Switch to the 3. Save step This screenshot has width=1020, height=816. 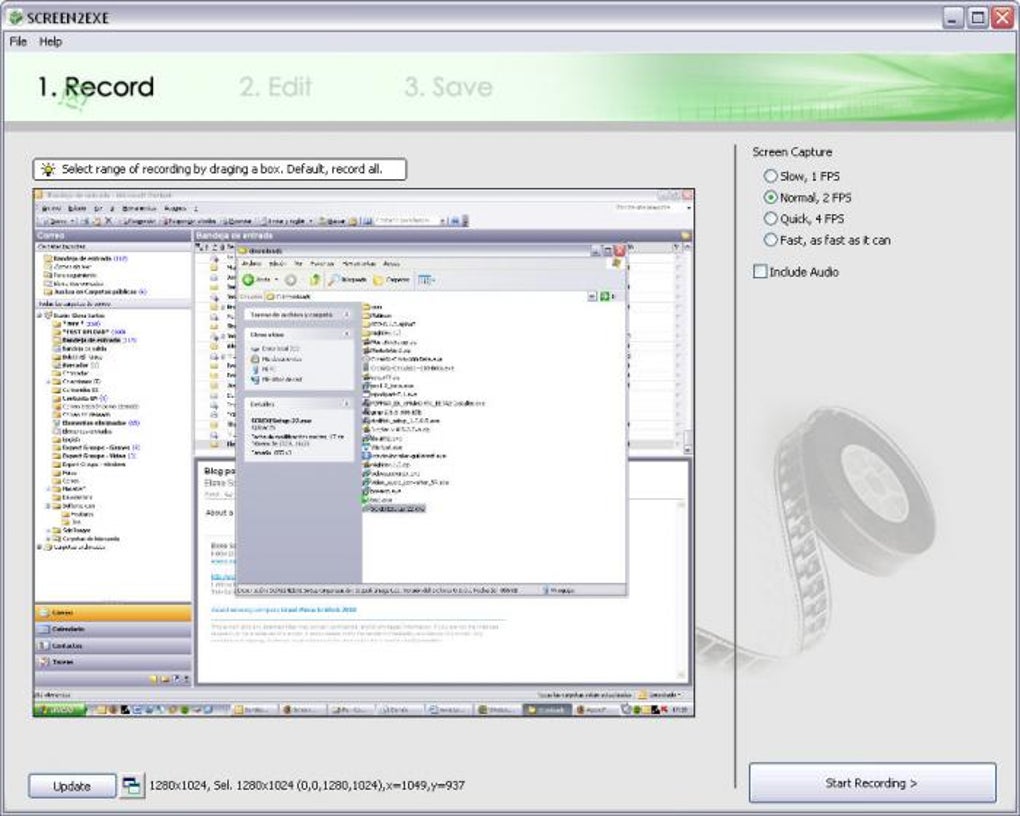coord(448,87)
